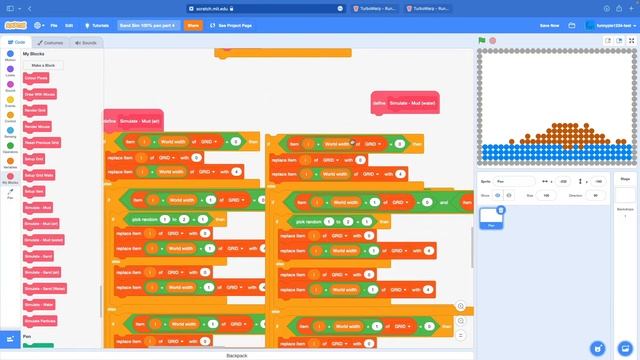640x360 pixels.
Task: Switch to the Costumes tab
Action: [50, 42]
